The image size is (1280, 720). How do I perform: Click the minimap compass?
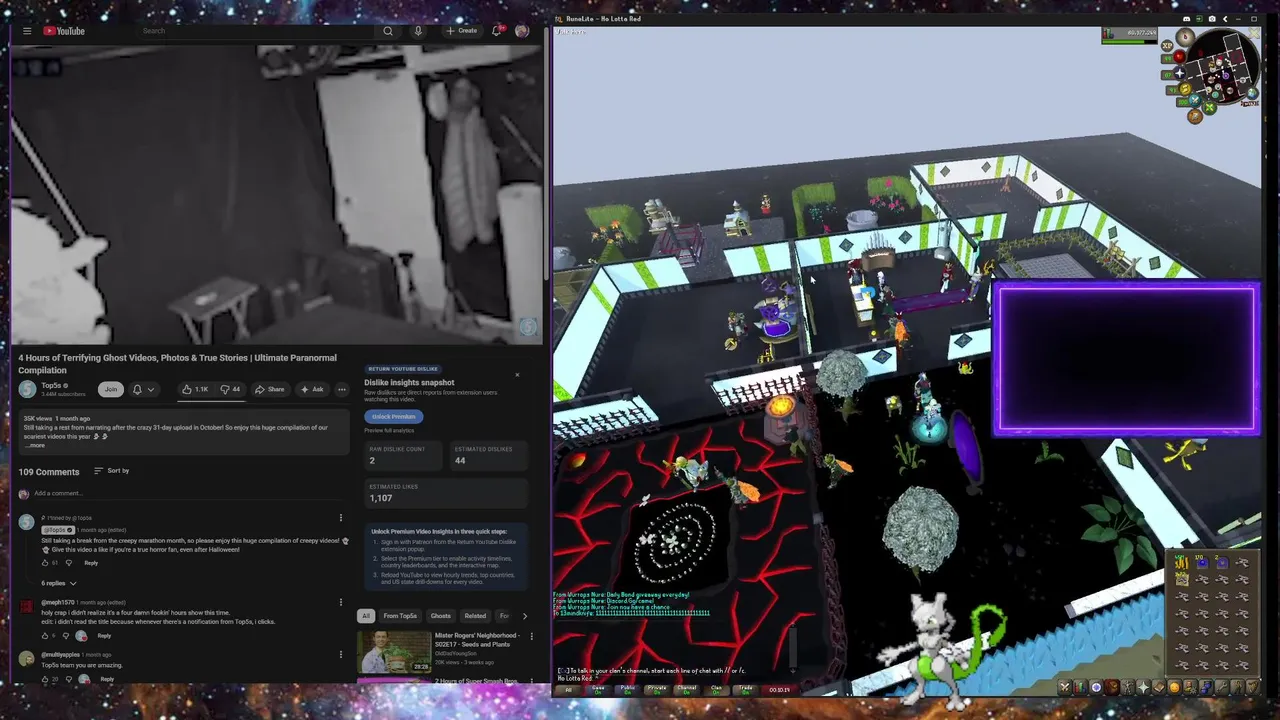1185,37
